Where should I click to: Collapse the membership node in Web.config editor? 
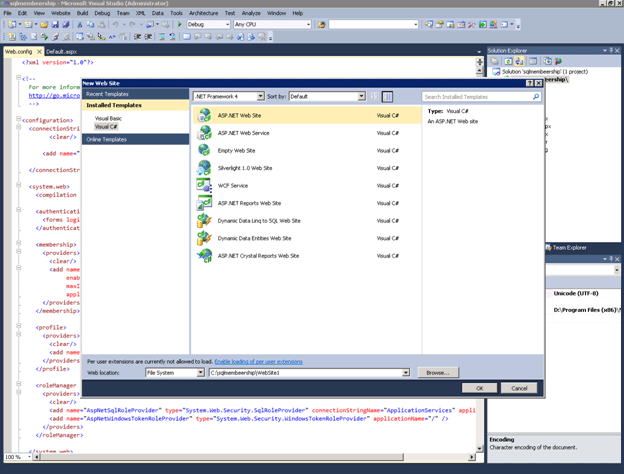click(18, 243)
